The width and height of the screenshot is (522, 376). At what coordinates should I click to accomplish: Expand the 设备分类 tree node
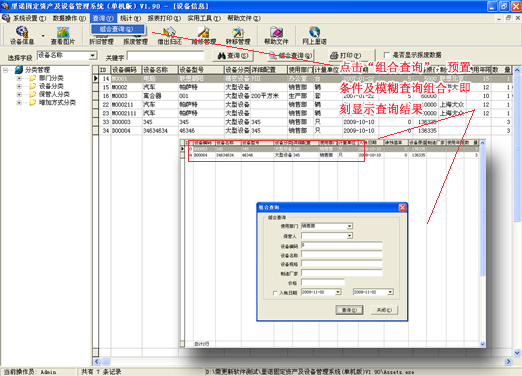point(19,86)
